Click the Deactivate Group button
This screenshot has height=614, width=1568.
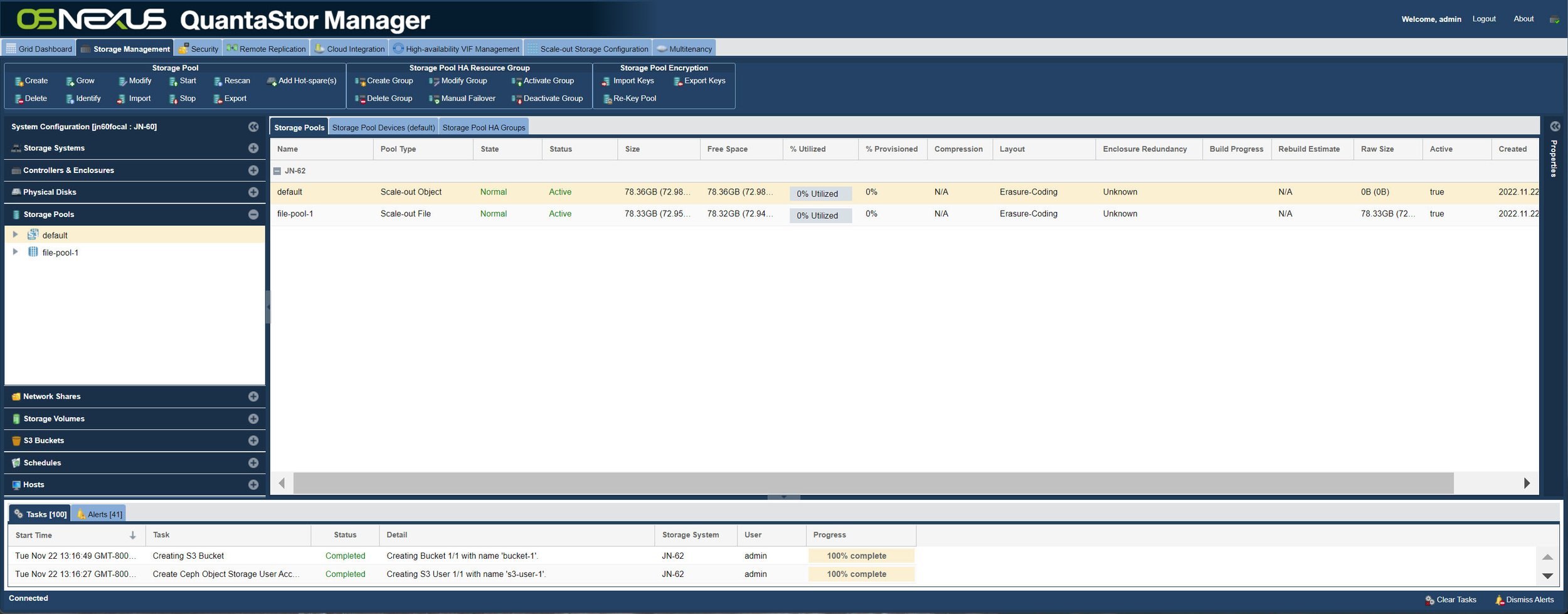(x=547, y=98)
